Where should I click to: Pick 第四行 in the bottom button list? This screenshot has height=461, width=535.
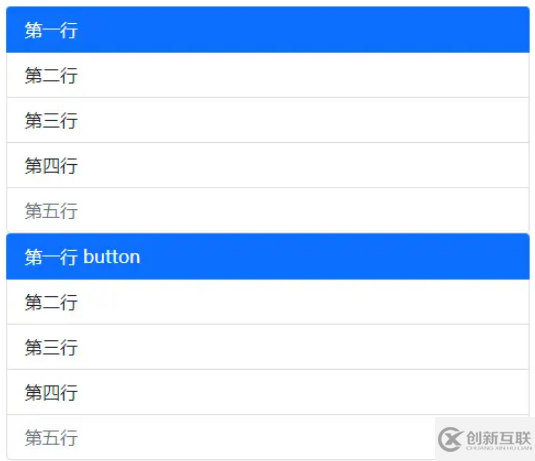[x=268, y=392]
